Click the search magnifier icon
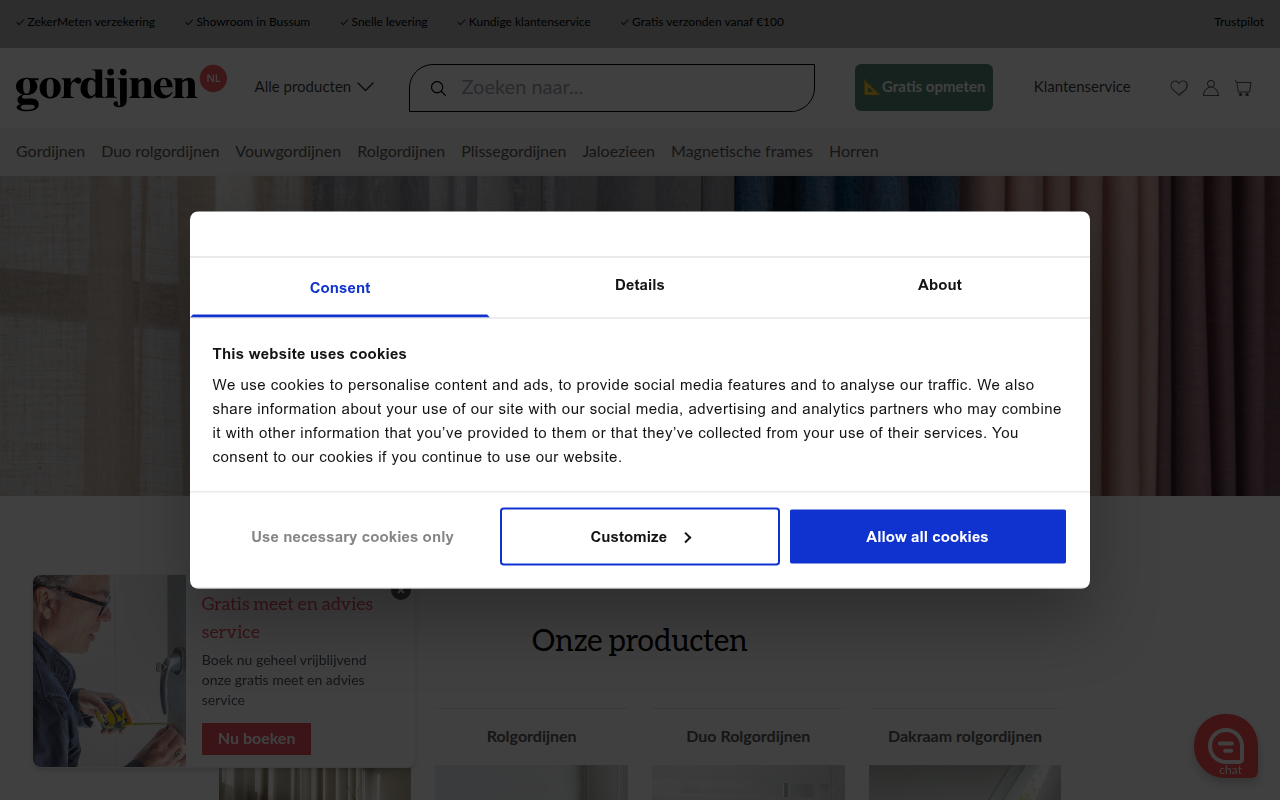 [x=438, y=88]
